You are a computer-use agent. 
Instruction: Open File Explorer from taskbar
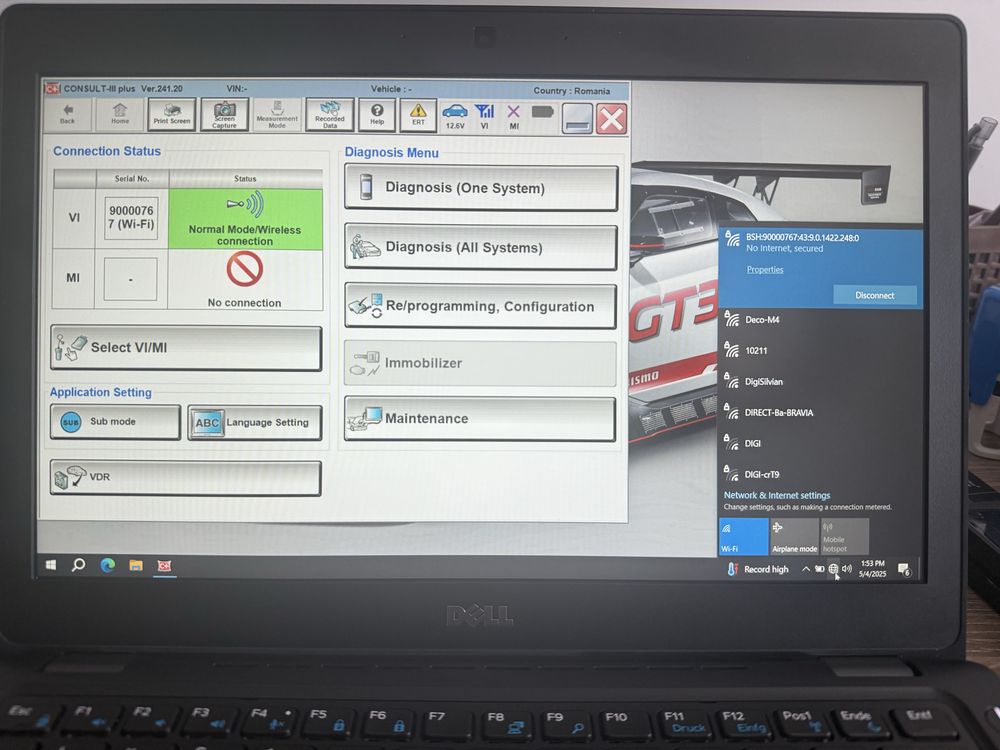click(136, 565)
